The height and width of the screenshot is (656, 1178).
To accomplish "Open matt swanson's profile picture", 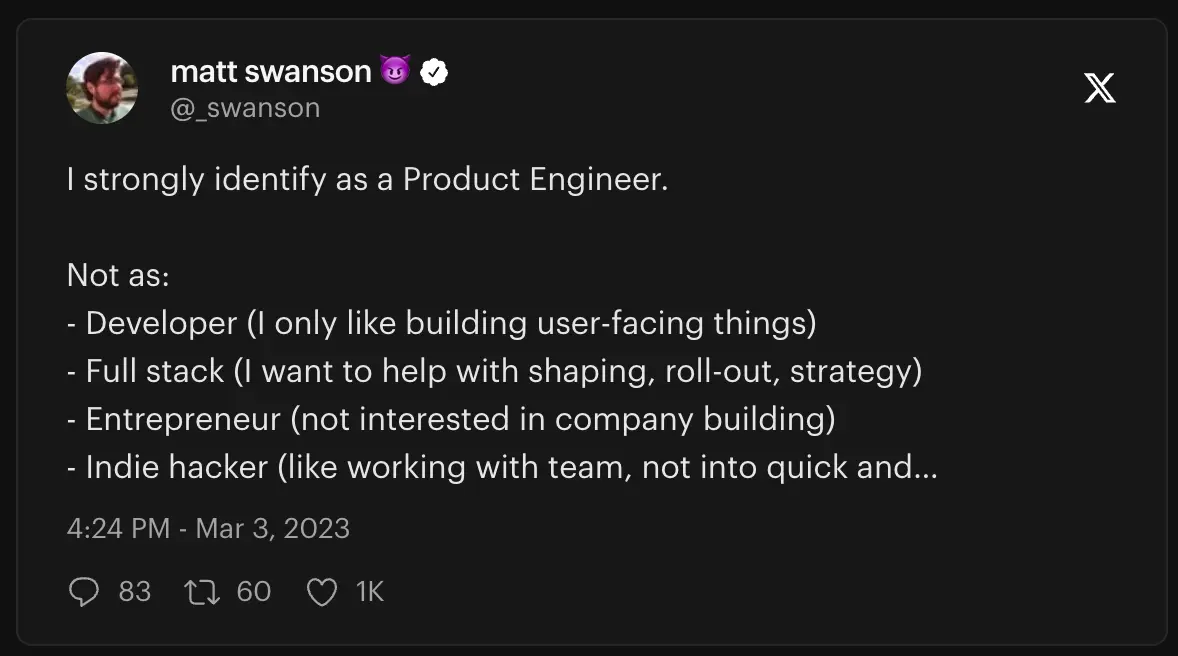I will click(x=102, y=88).
